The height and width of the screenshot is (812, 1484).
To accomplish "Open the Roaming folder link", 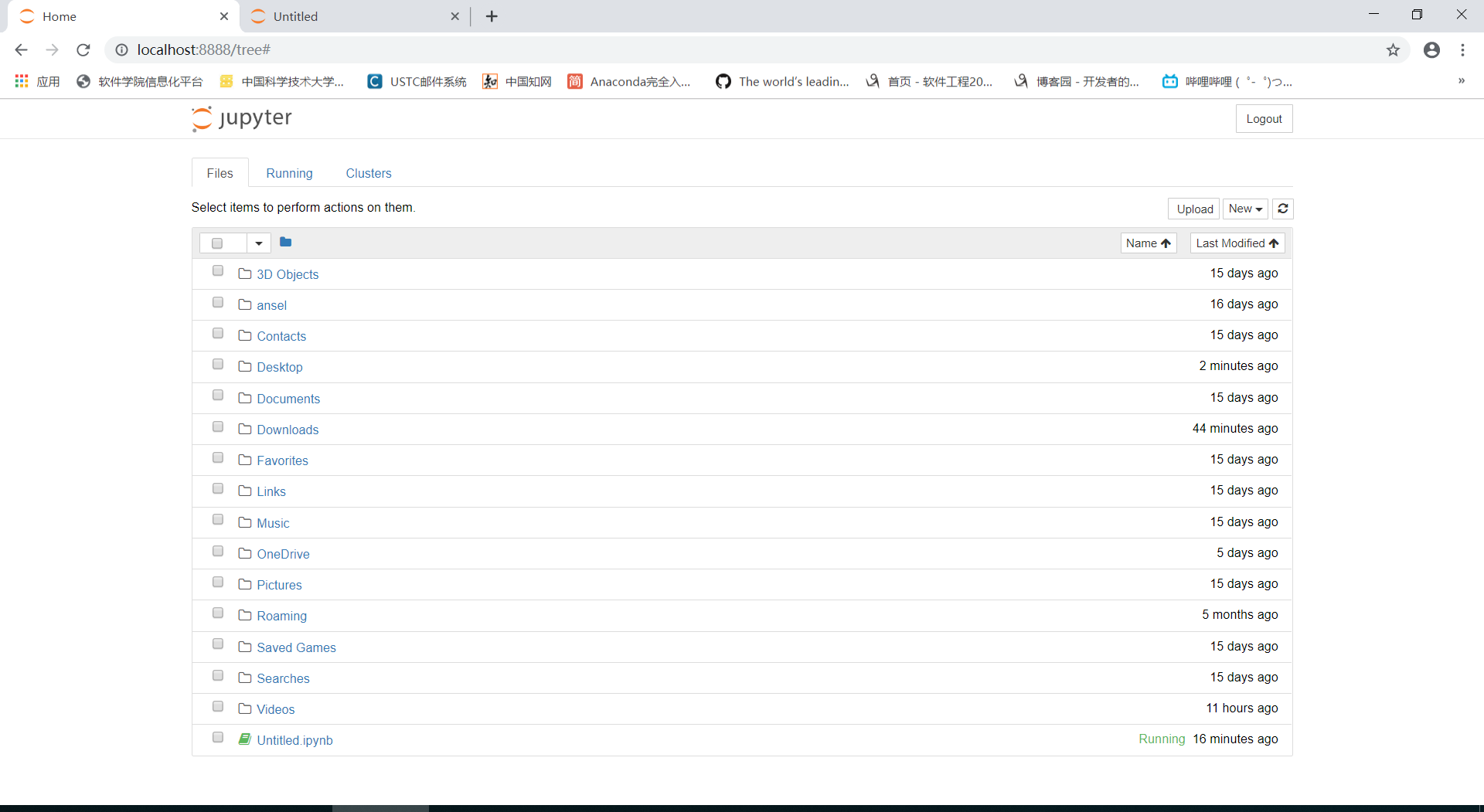I will coord(281,616).
